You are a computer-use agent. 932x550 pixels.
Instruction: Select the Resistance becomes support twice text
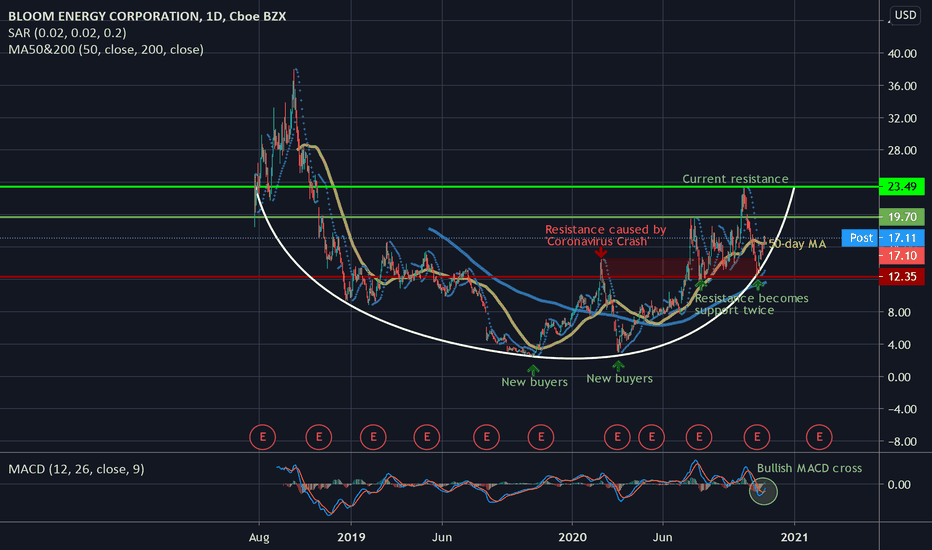click(751, 304)
